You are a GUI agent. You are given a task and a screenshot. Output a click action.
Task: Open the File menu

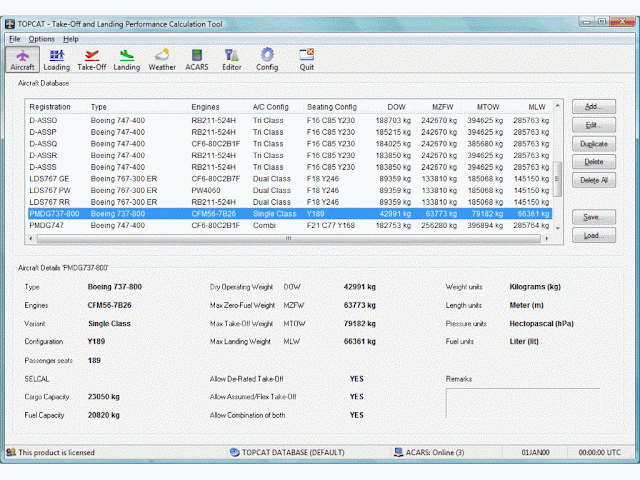[x=15, y=39]
